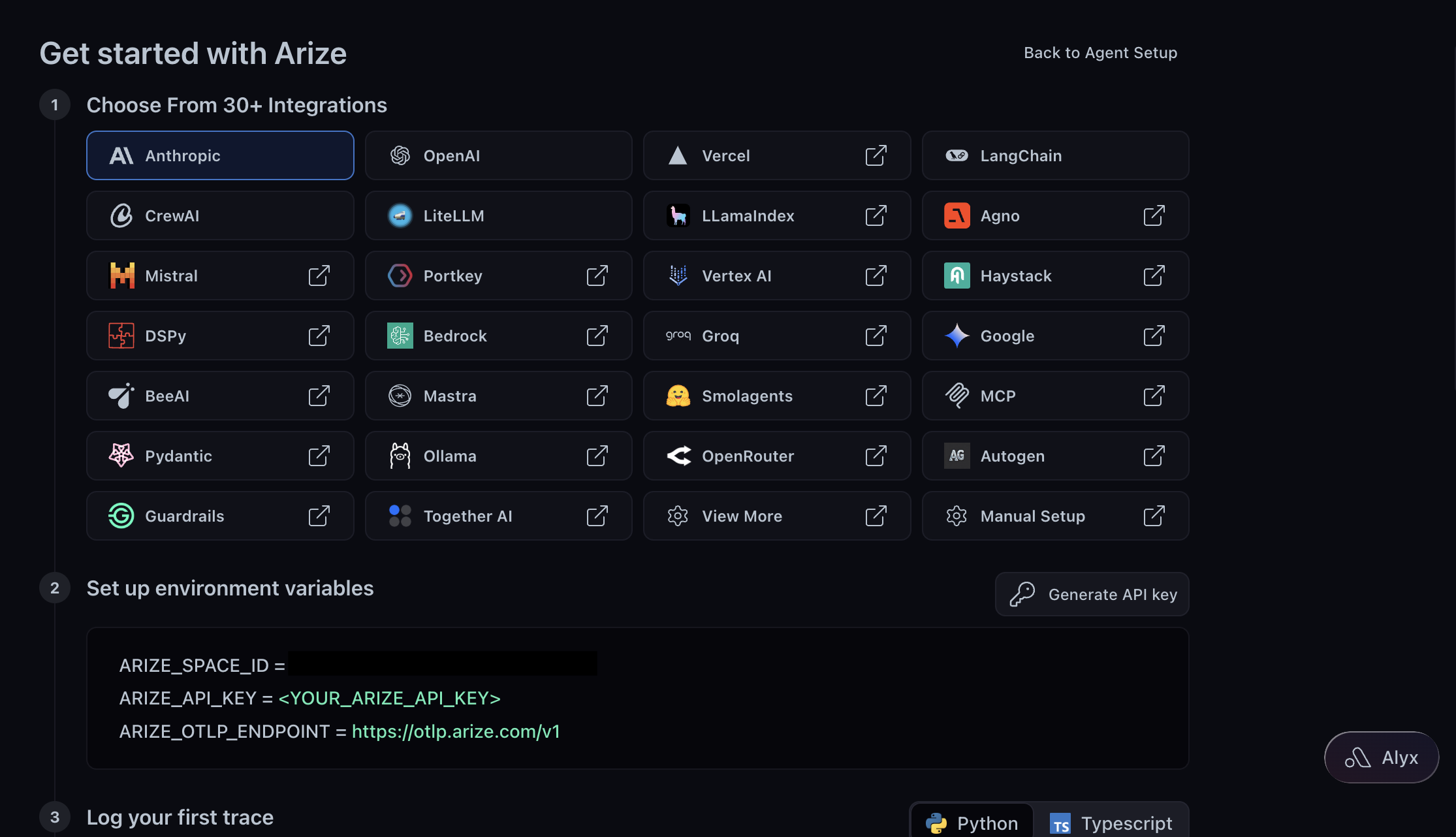This screenshot has height=837, width=1456.
Task: Open Haystack external link icon
Action: [1154, 276]
